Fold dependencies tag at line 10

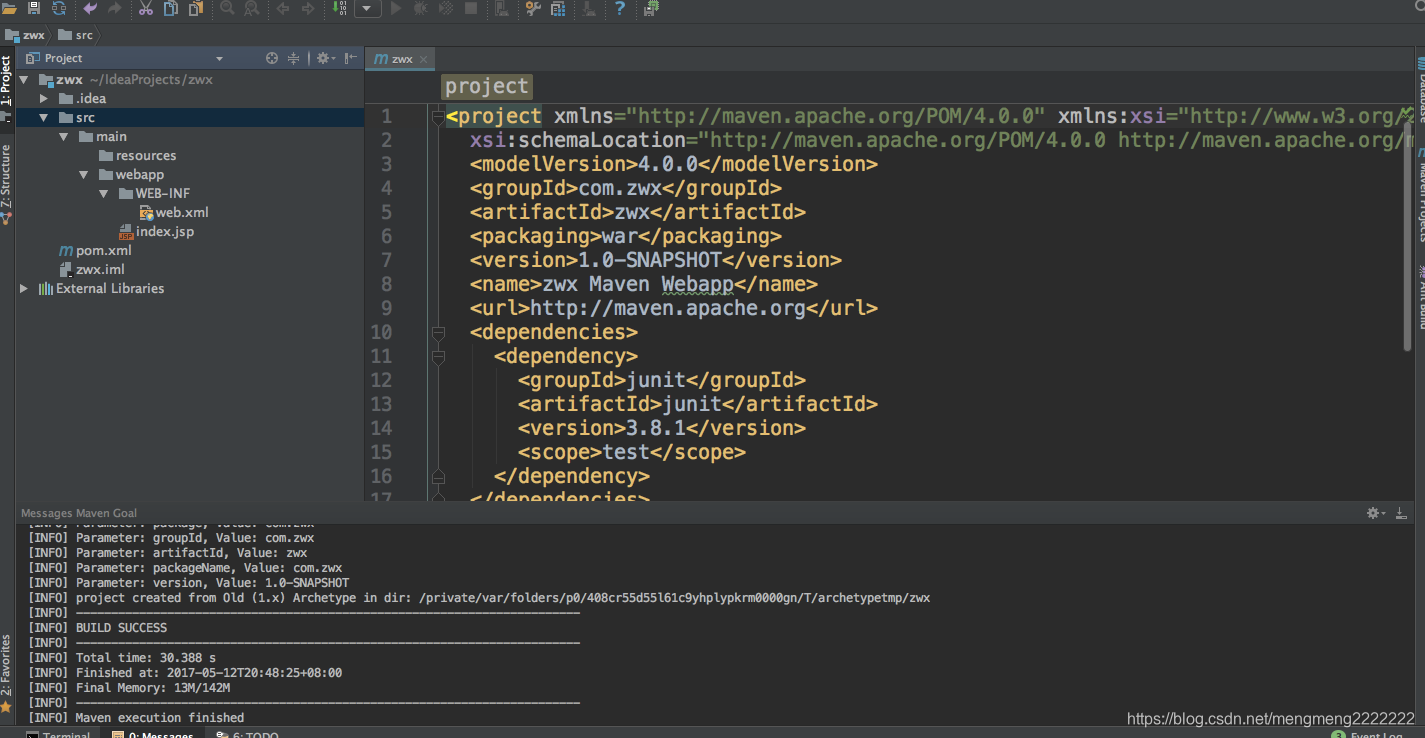(x=437, y=332)
